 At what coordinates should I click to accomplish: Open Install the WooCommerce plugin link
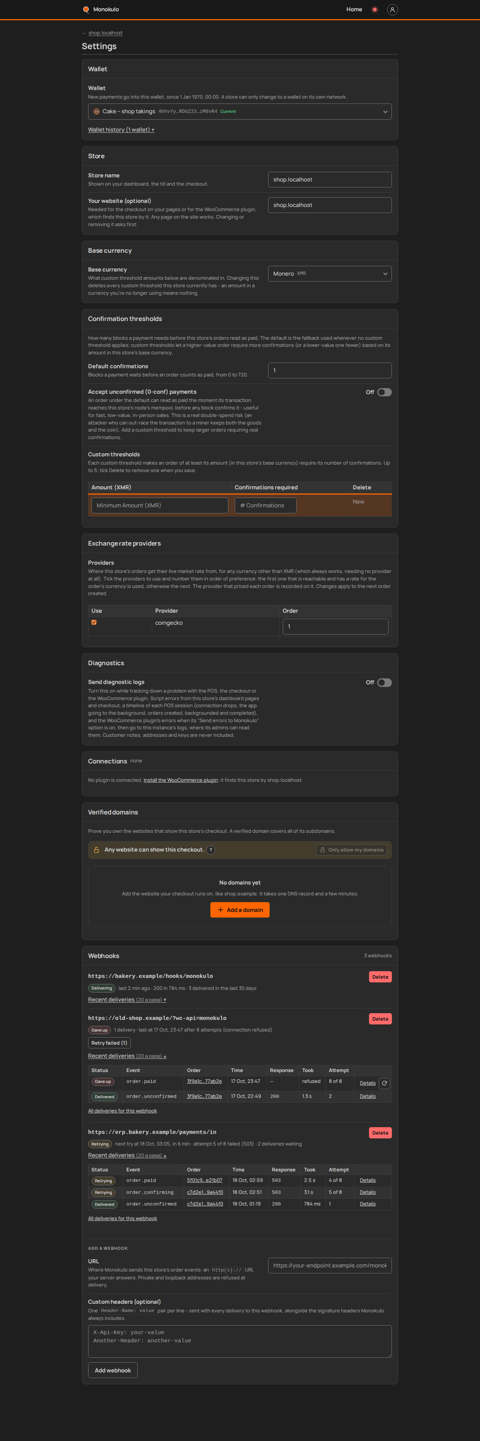[x=181, y=780]
